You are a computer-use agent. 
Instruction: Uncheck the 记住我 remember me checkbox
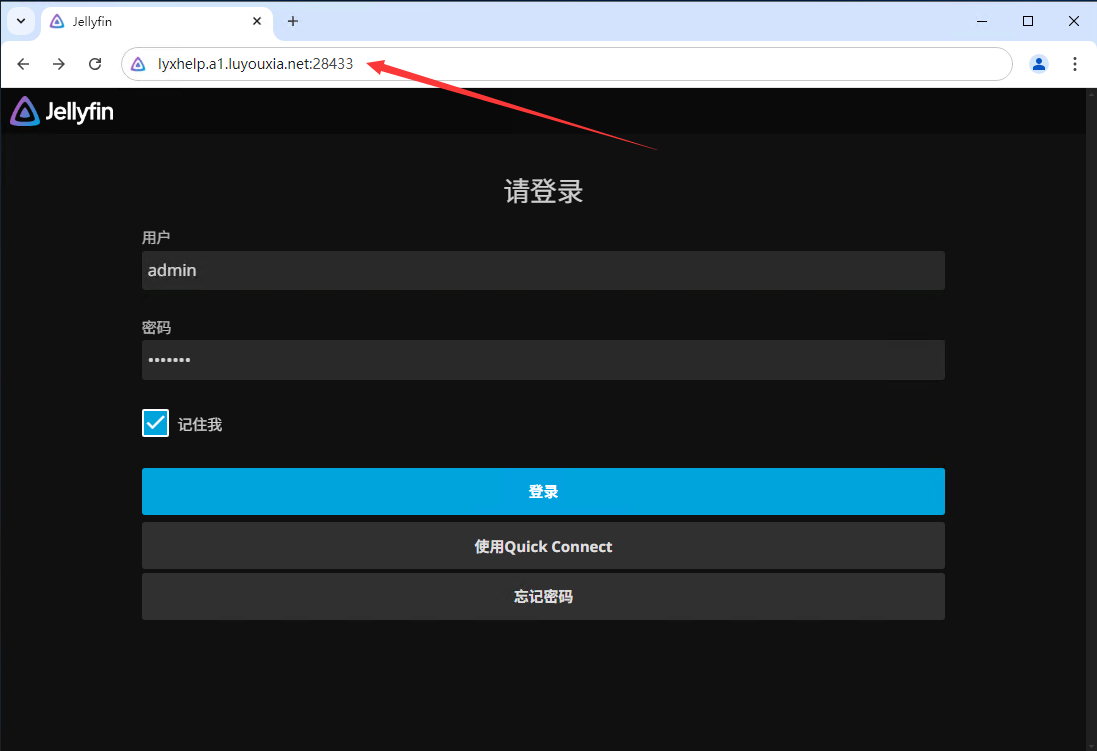pos(155,423)
